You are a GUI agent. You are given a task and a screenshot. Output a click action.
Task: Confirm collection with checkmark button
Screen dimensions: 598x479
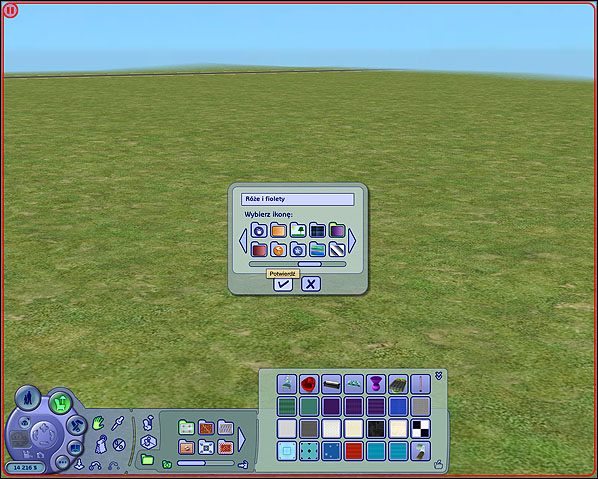(283, 284)
